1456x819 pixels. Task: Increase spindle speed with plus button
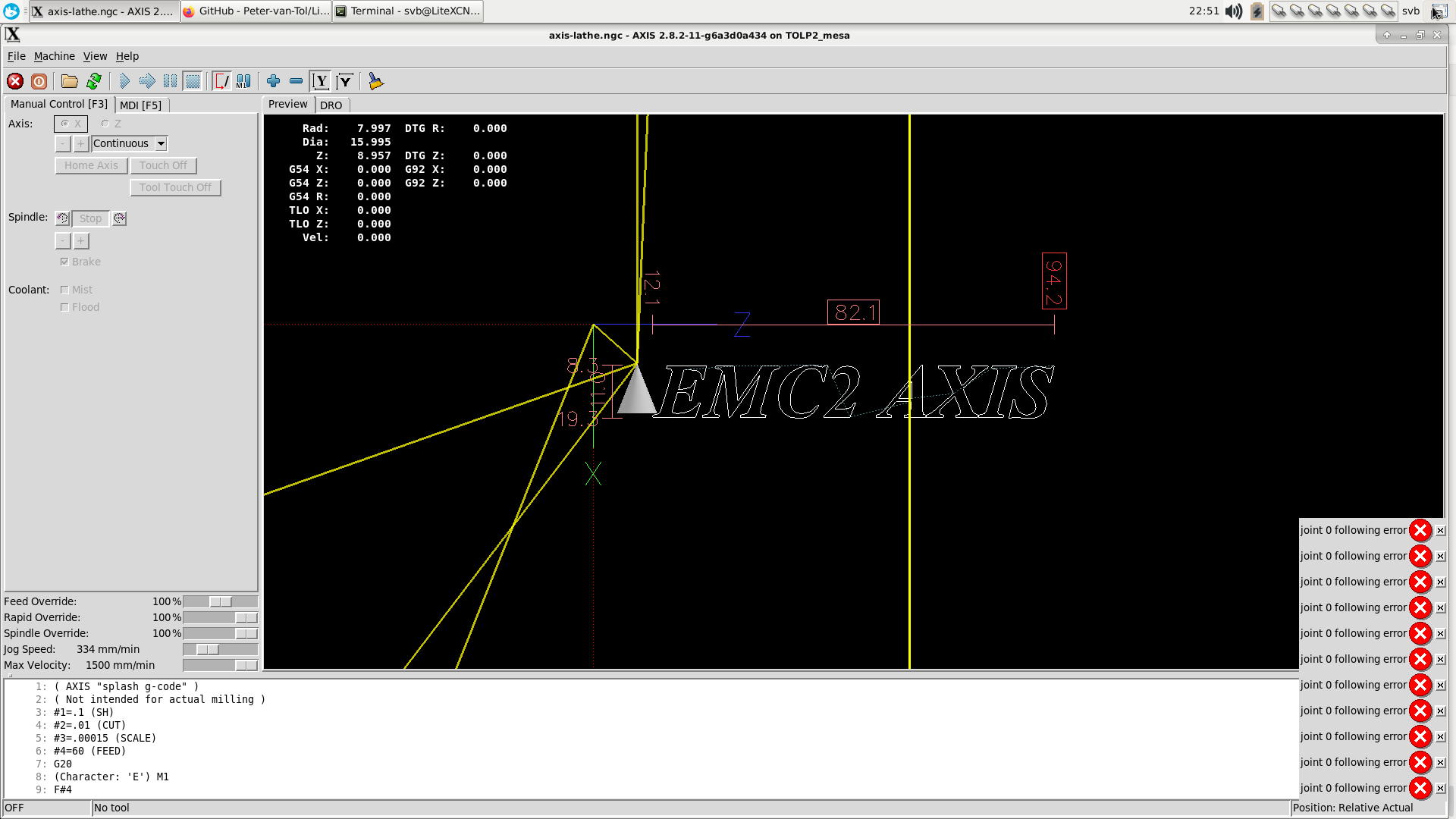[81, 241]
